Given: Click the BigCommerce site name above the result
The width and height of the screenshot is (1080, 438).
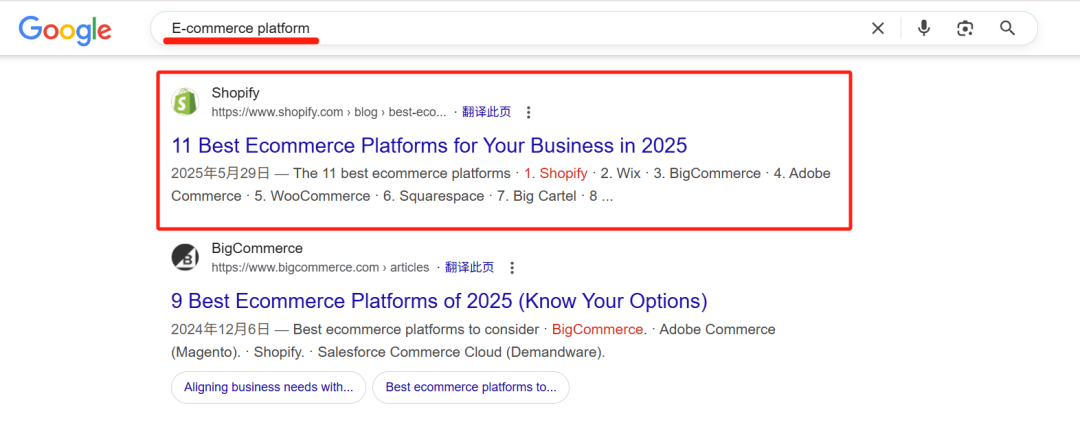Looking at the screenshot, I should [257, 249].
